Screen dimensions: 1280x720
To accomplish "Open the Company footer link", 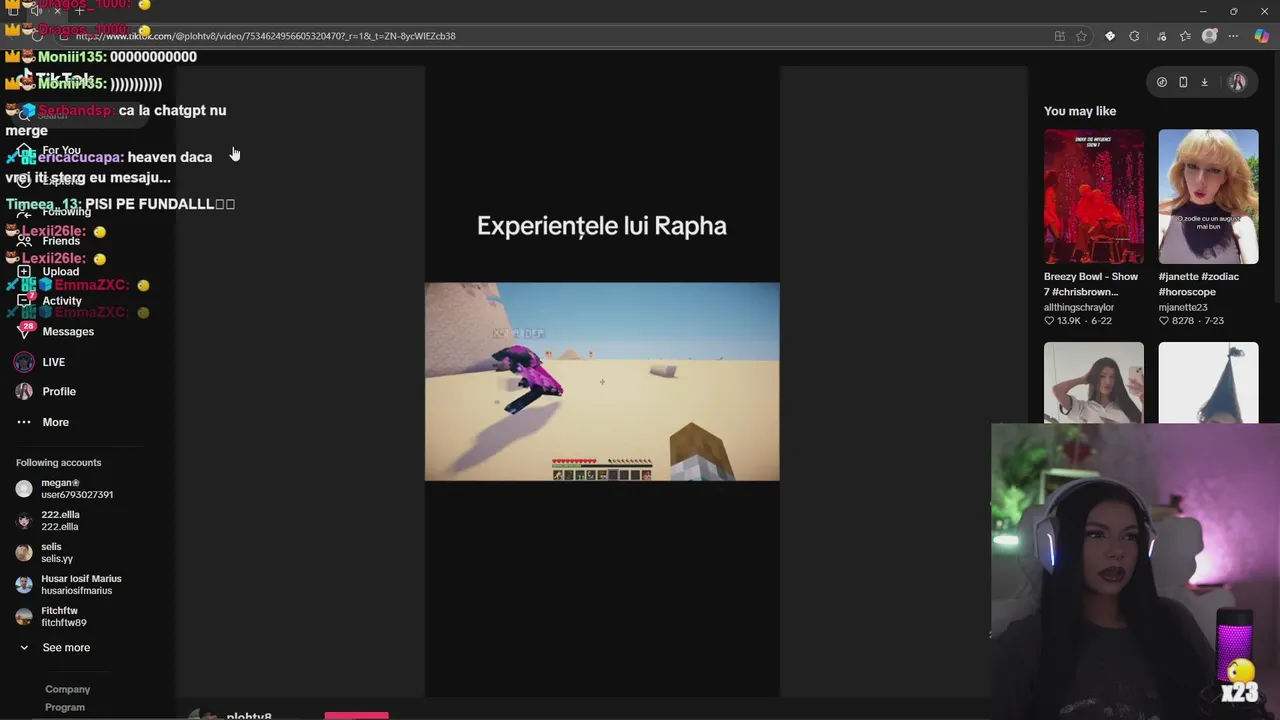I will tap(67, 689).
